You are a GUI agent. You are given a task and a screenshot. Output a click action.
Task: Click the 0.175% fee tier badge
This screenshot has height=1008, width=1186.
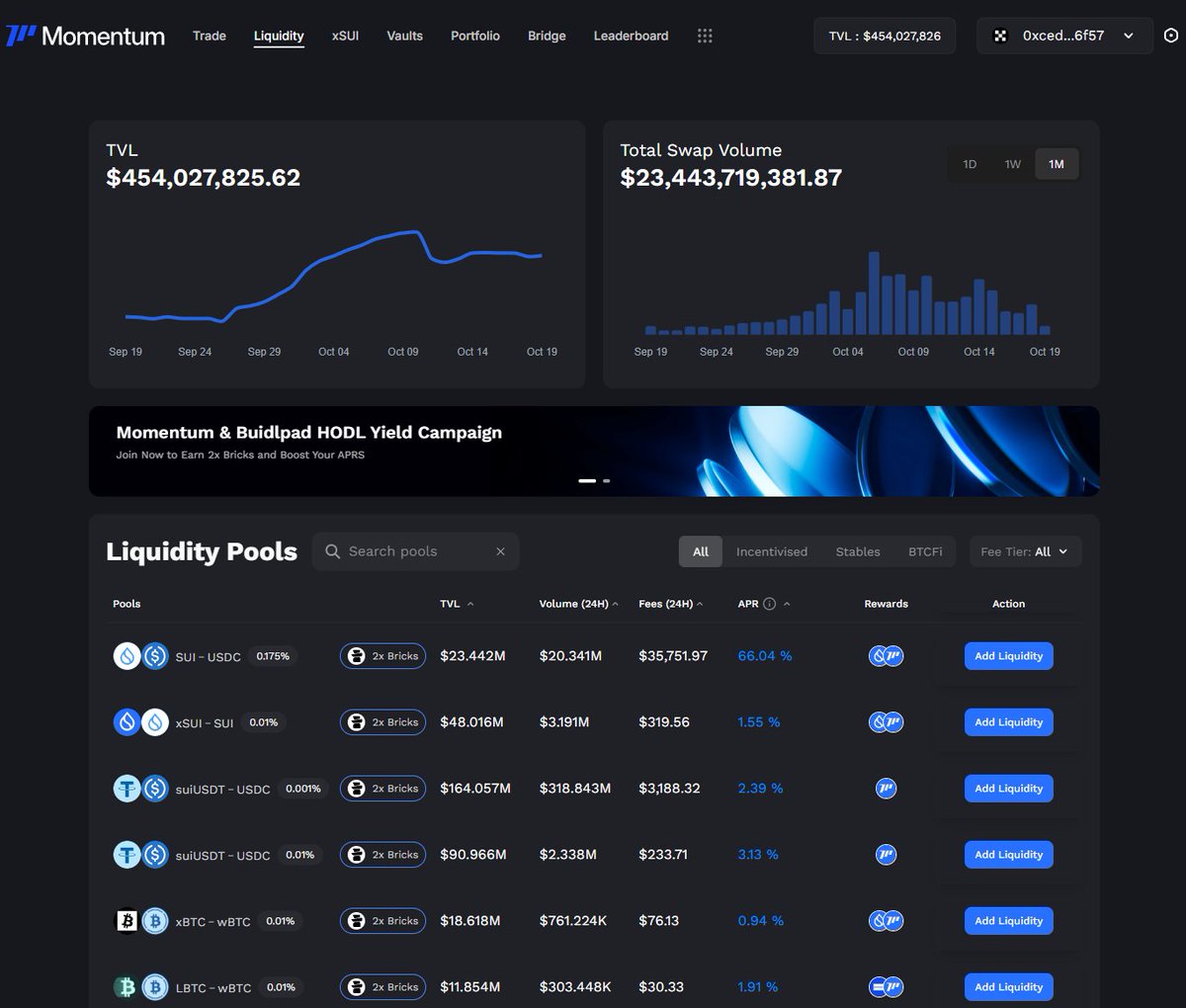(273, 656)
